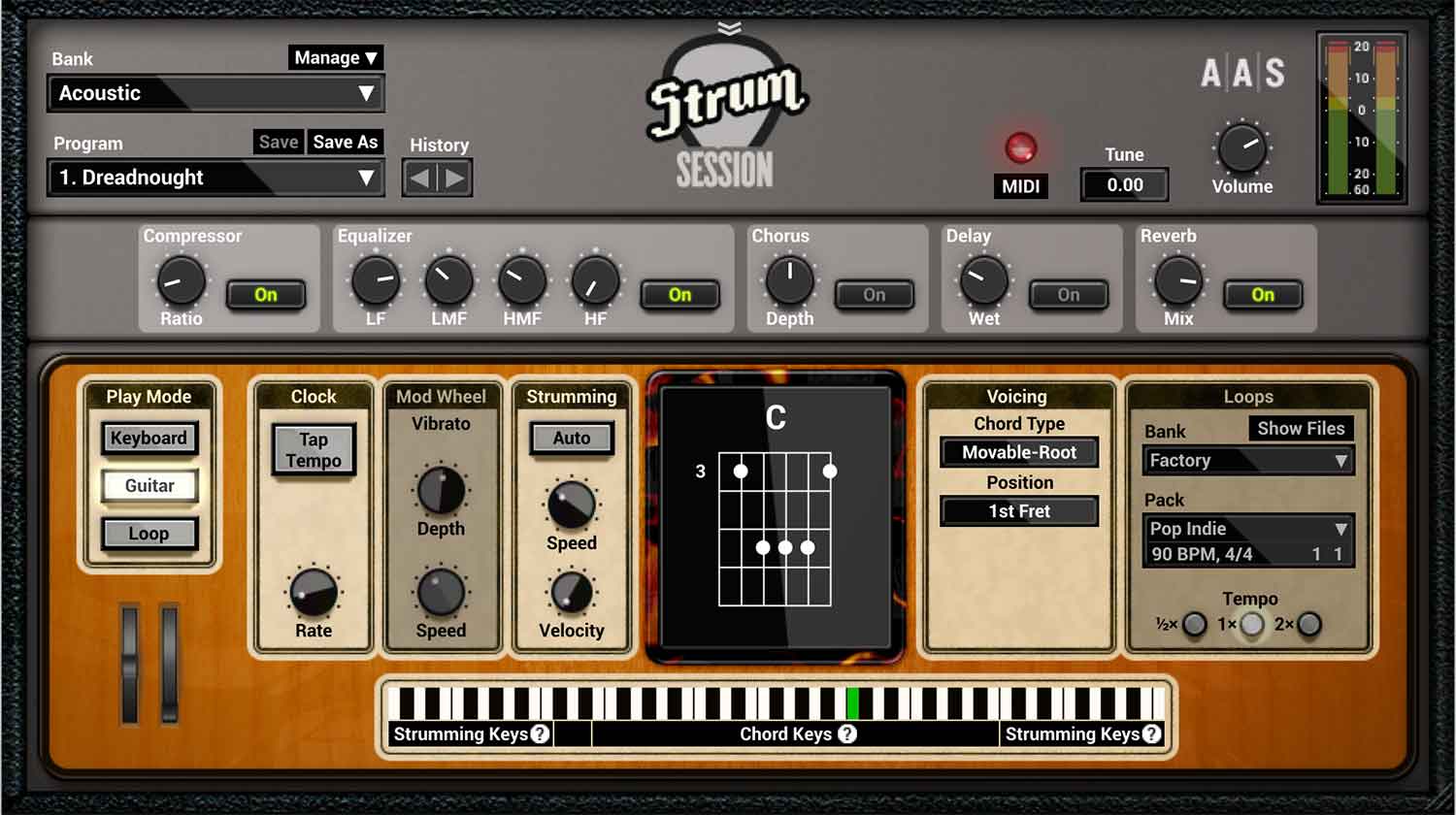Adjust the Vibrato Depth knob
The width and height of the screenshot is (1456, 815).
[442, 495]
